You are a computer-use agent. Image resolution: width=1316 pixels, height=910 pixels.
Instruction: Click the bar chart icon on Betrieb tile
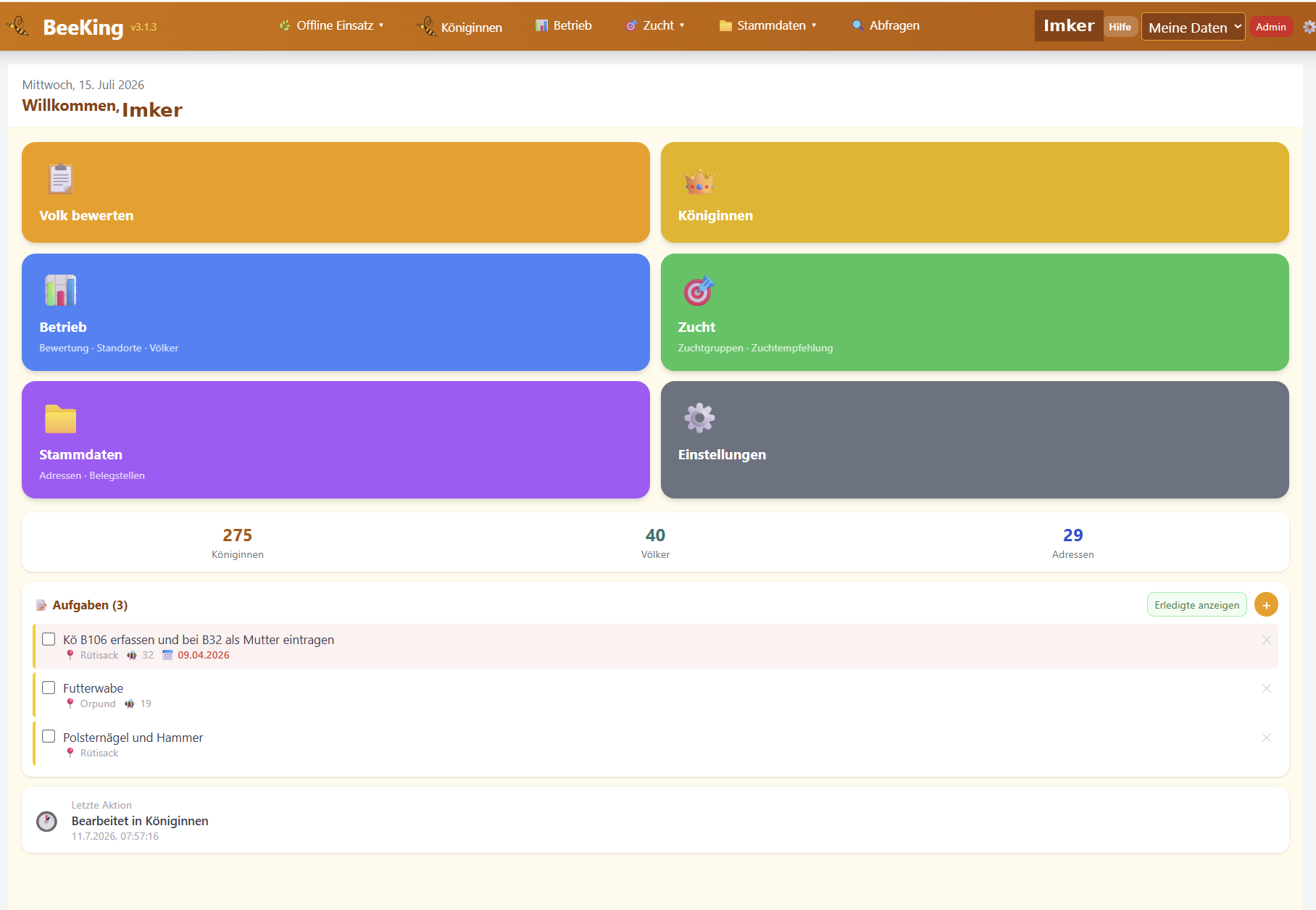point(61,291)
